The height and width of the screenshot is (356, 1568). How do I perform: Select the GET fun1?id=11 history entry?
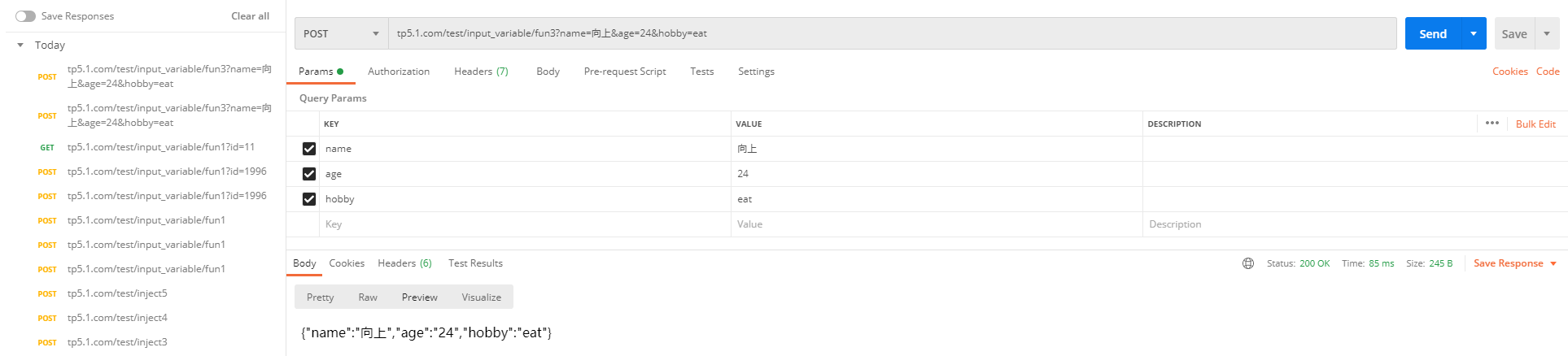[160, 147]
